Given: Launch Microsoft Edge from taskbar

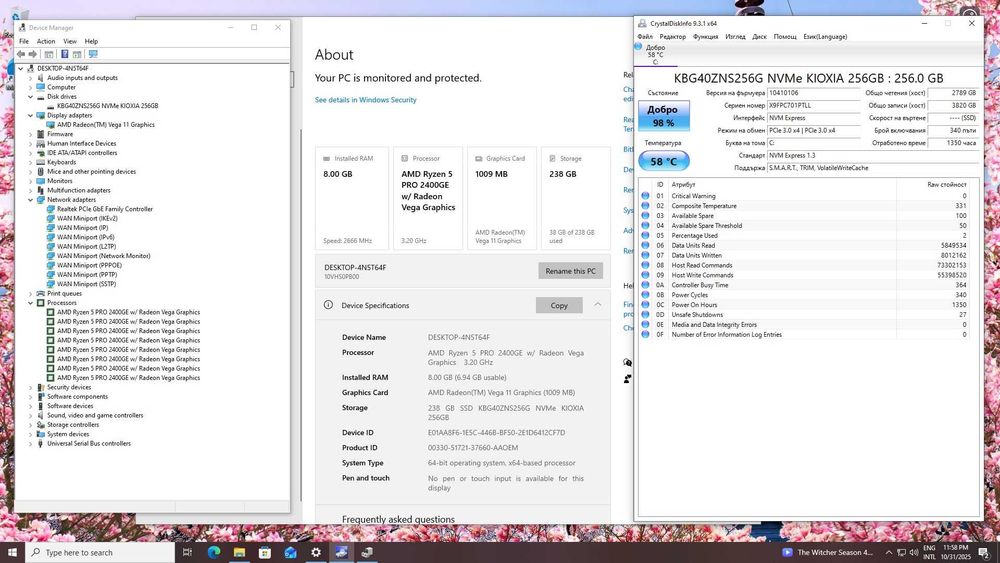Looking at the screenshot, I should click(214, 552).
